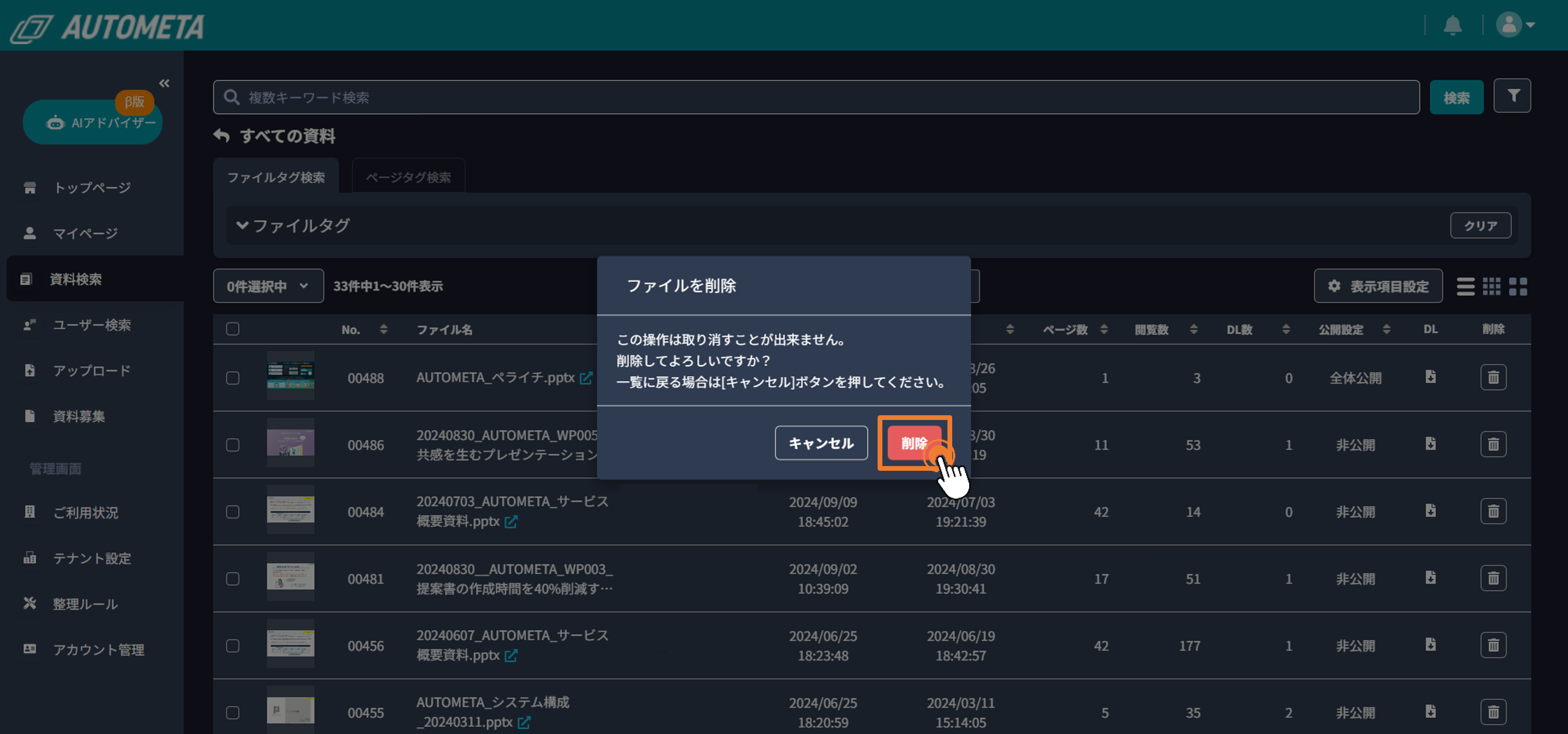Delete row 00481 with trash icon
Viewport: 1568px width, 734px height.
pyautogui.click(x=1493, y=578)
